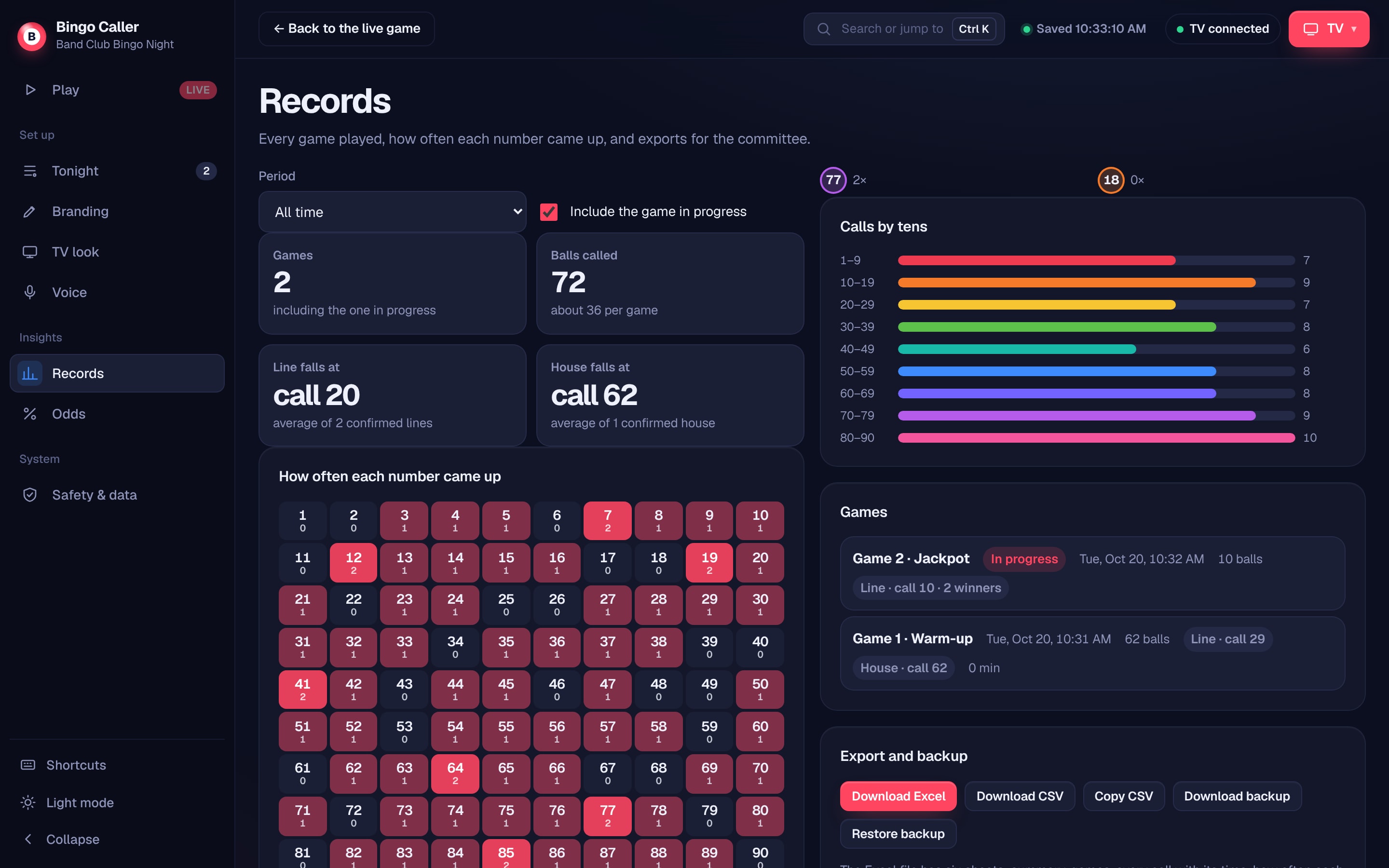The width and height of the screenshot is (1389, 868).
Task: Click the Voice microphone icon
Action: [x=30, y=292]
